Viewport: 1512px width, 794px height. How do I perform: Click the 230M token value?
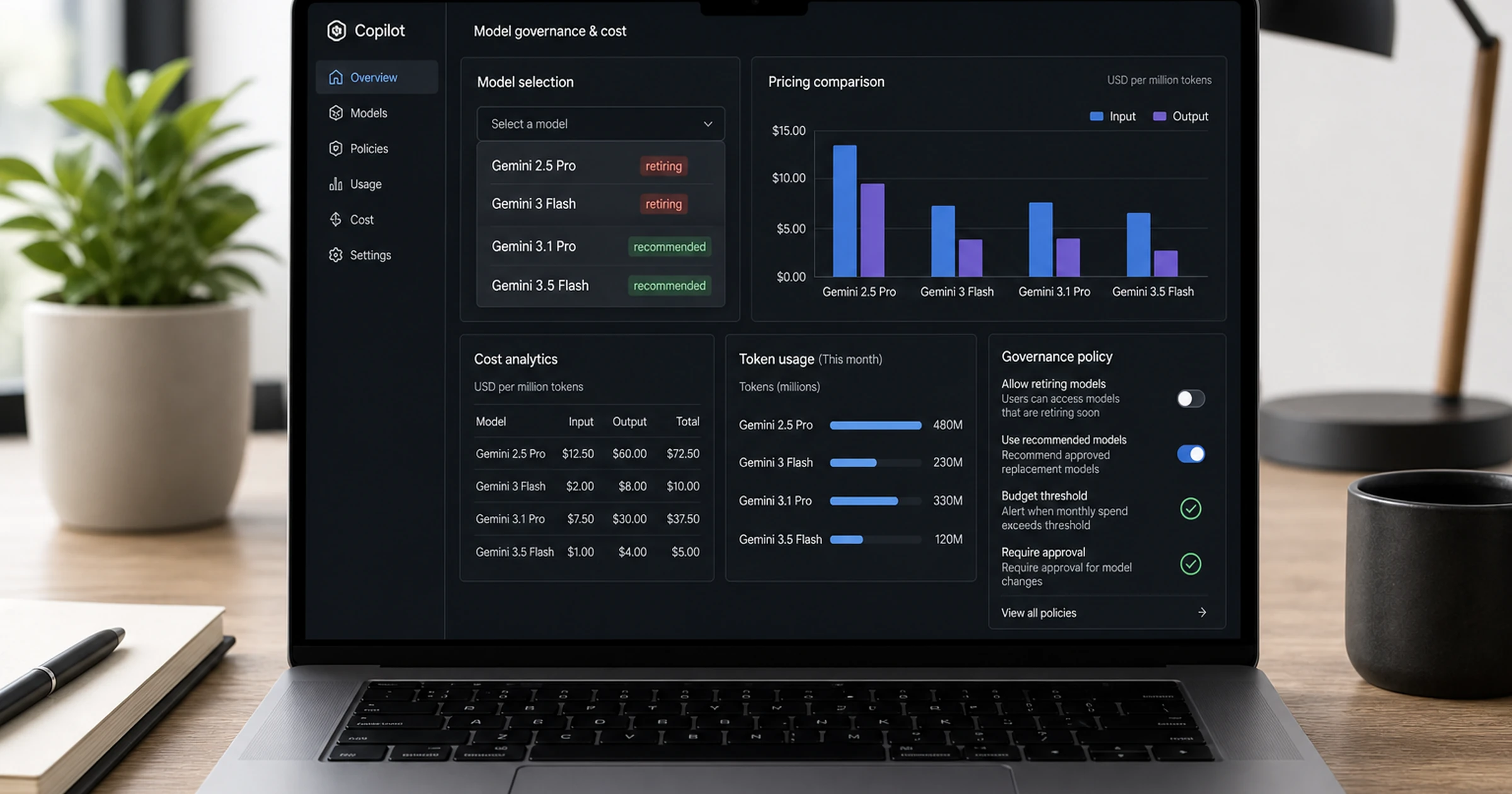click(x=948, y=463)
